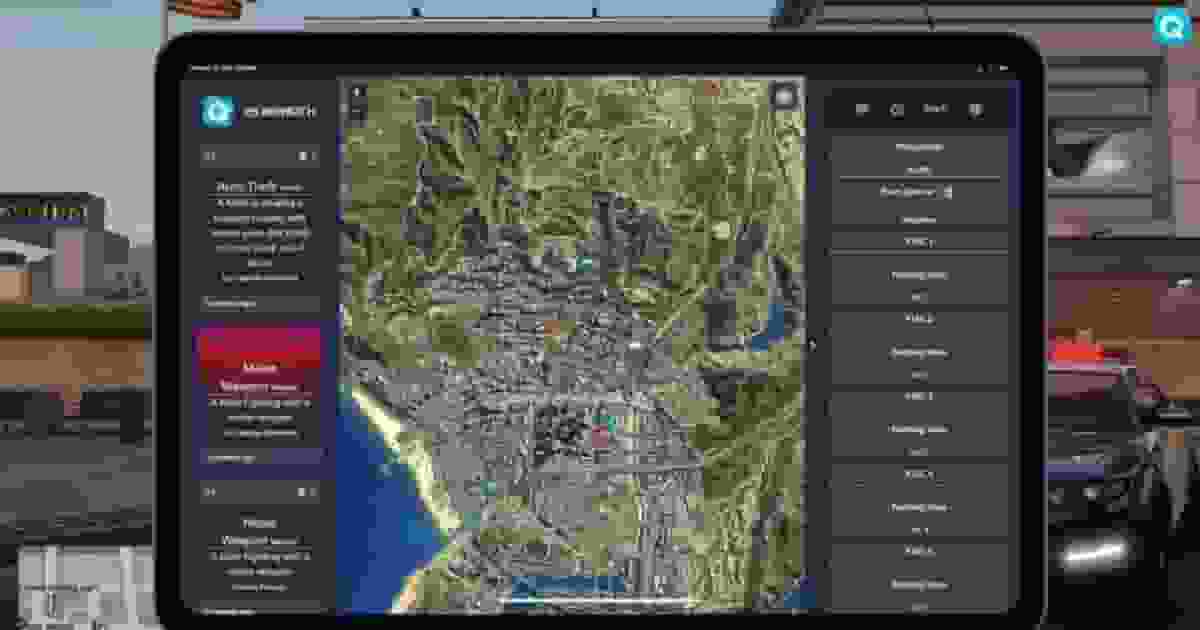
Task: Click the second icon in right panel toolbar
Action: coord(897,109)
